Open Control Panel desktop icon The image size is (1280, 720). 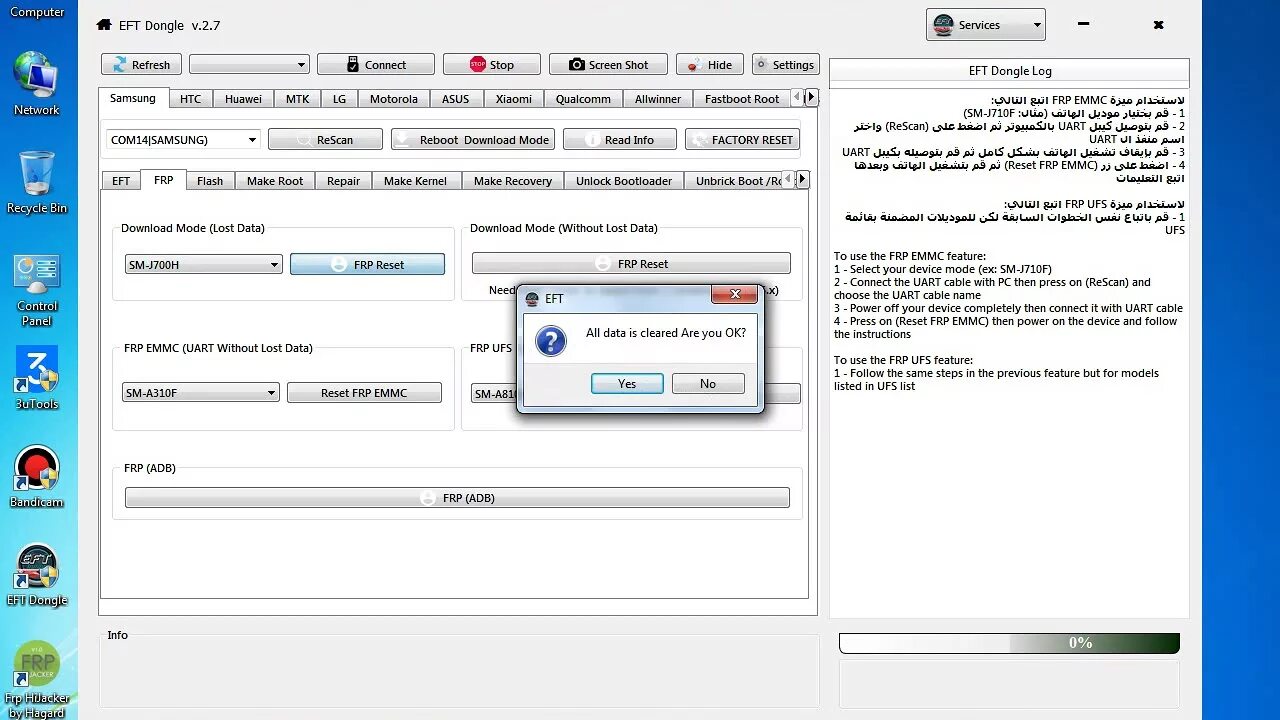(x=37, y=290)
